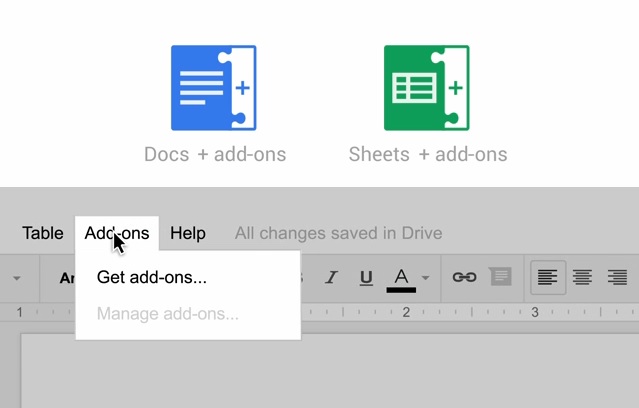Click the 'Sheets + add-ons' label

(x=428, y=155)
